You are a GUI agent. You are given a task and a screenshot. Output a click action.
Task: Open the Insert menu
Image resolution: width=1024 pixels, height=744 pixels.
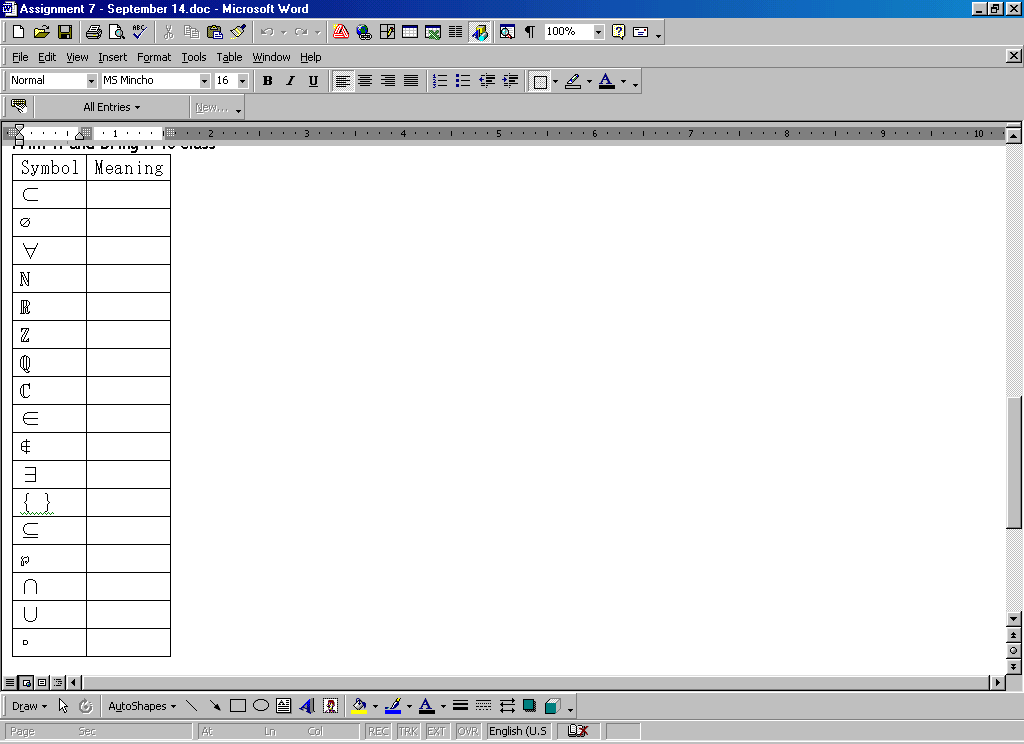click(112, 57)
